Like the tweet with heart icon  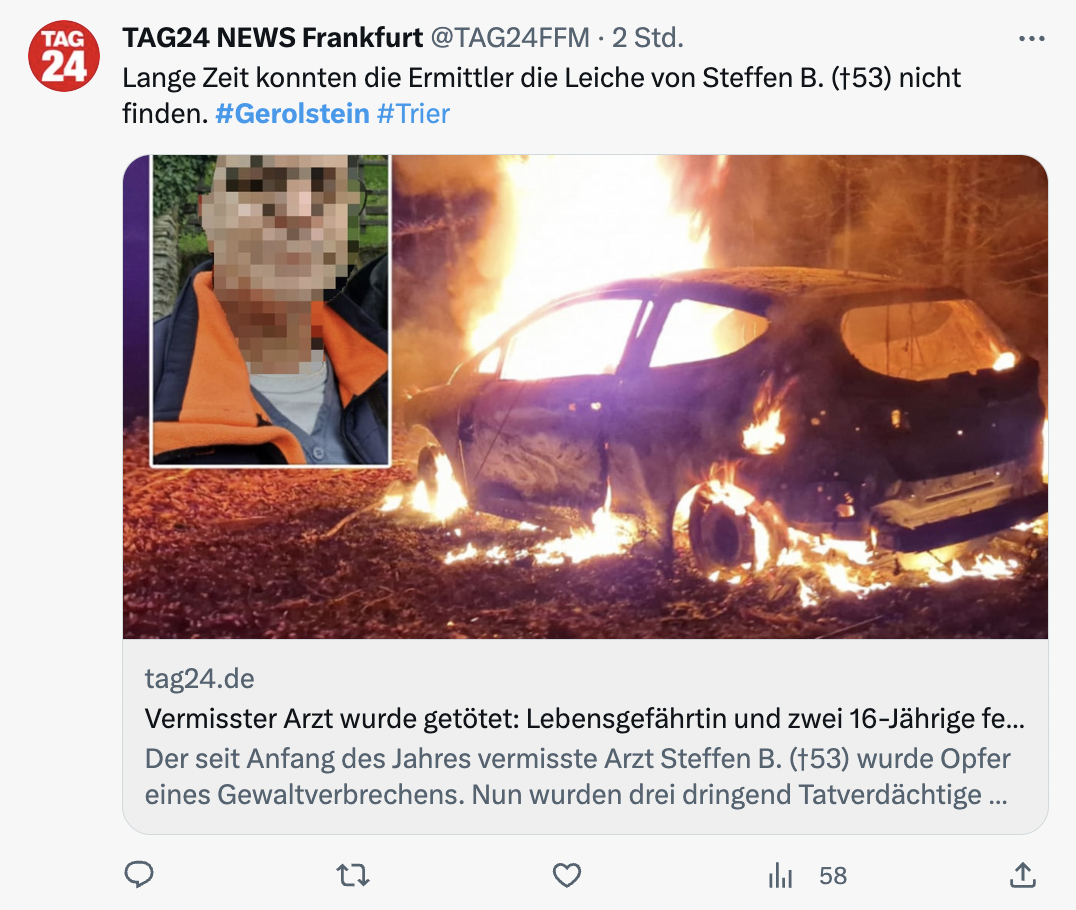[567, 876]
